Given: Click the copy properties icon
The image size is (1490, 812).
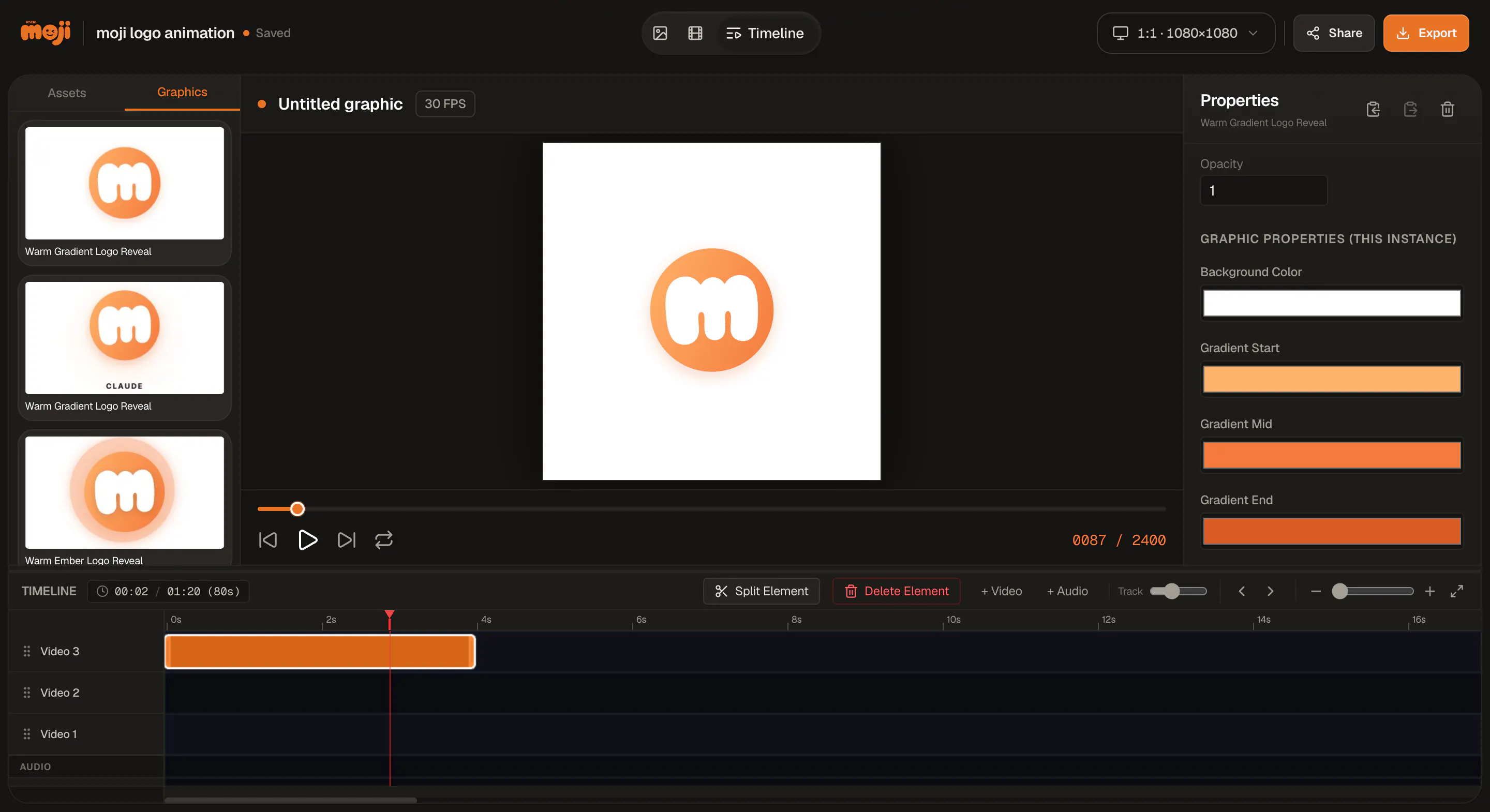Looking at the screenshot, I should point(1373,109).
